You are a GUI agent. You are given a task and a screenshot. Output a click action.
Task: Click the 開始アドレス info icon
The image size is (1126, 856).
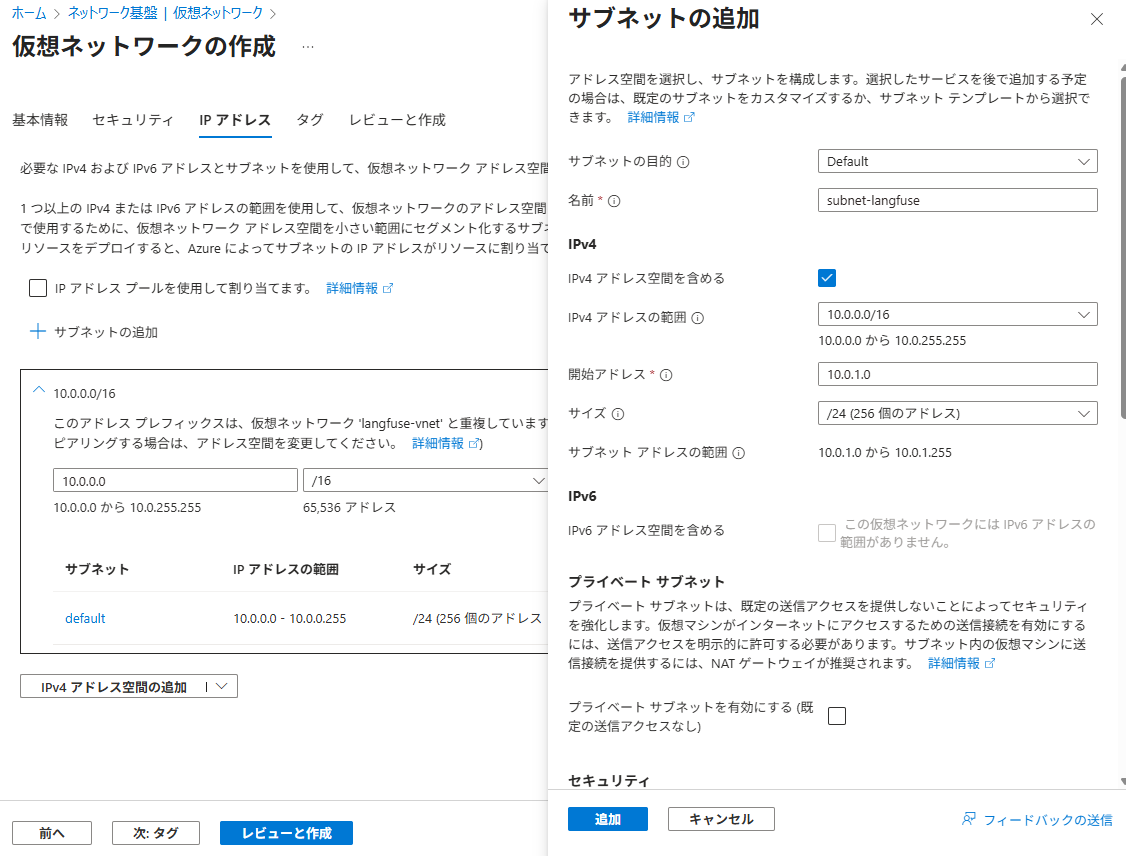click(666, 374)
